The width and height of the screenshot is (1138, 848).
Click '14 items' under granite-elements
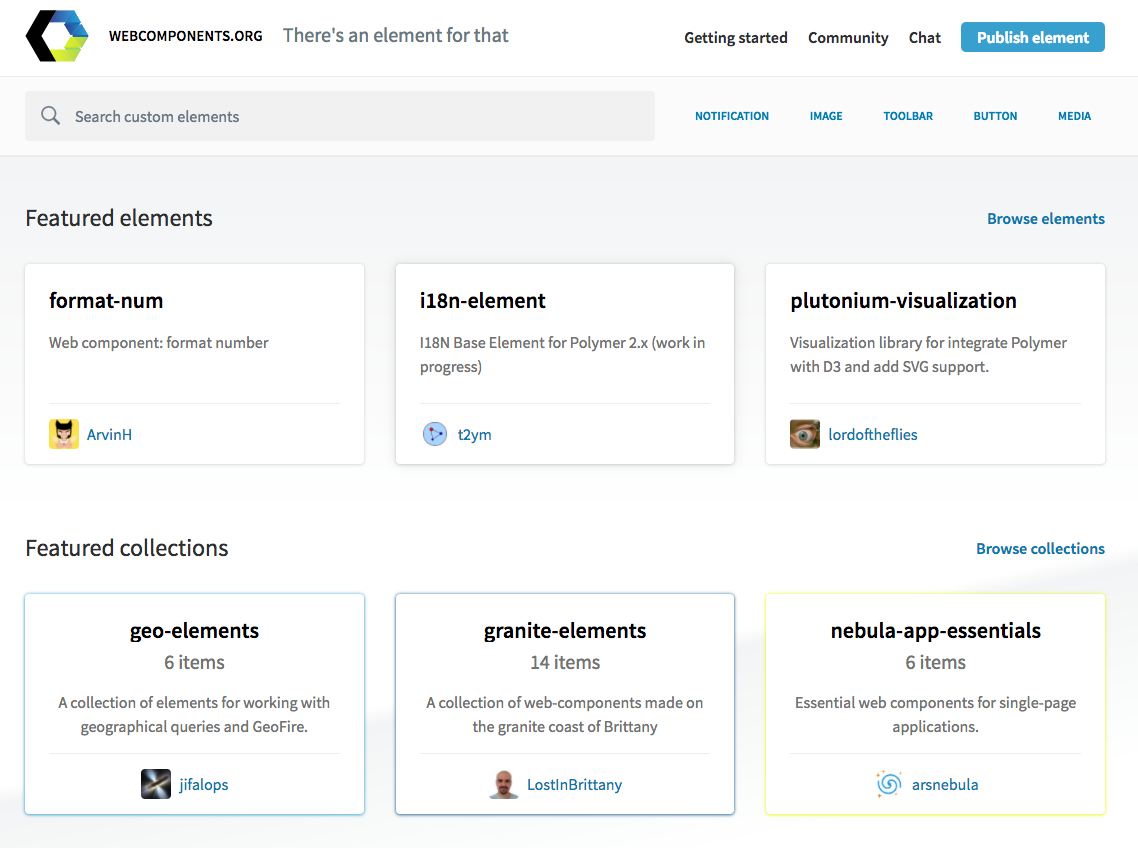click(x=565, y=662)
